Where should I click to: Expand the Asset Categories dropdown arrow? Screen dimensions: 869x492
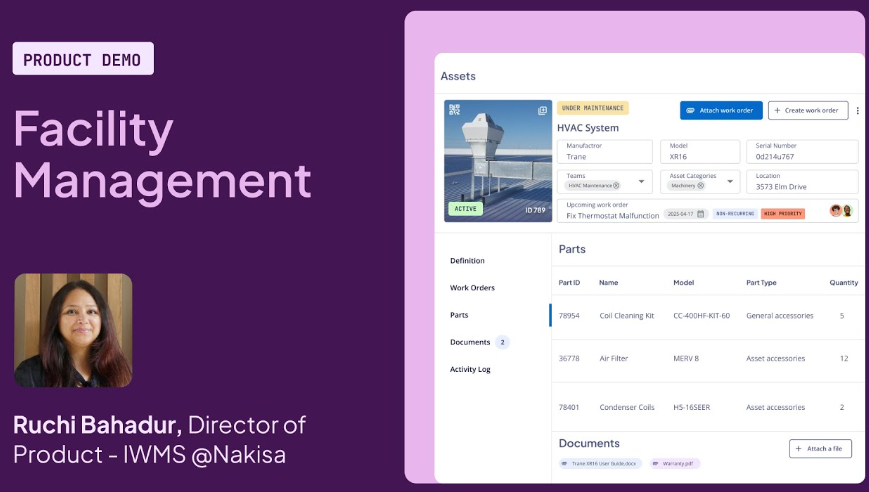tap(730, 182)
